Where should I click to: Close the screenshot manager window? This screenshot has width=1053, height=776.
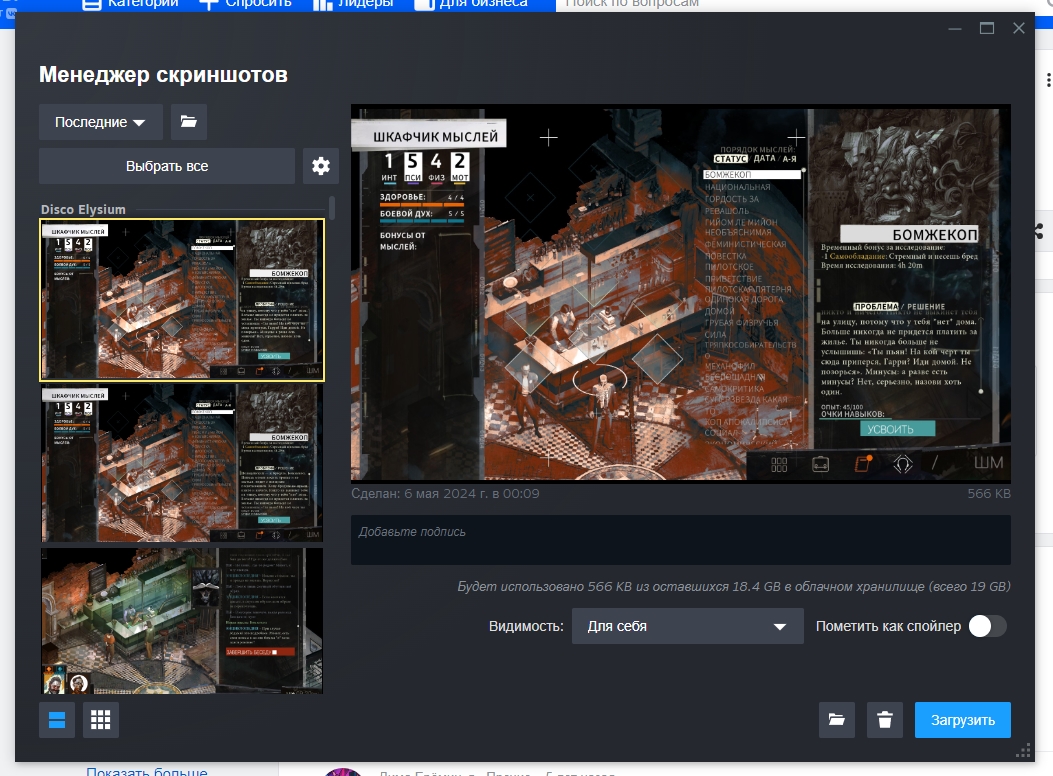point(1019,28)
